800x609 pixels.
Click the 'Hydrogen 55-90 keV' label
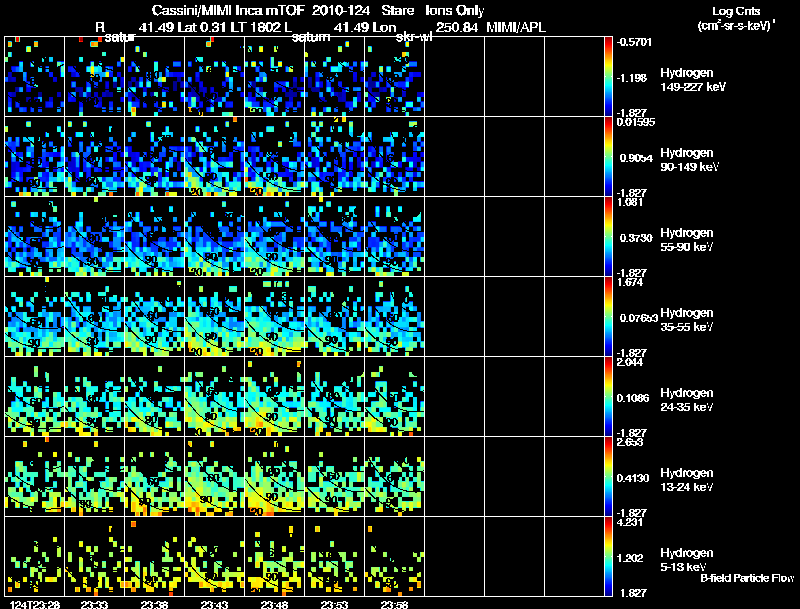(687, 240)
